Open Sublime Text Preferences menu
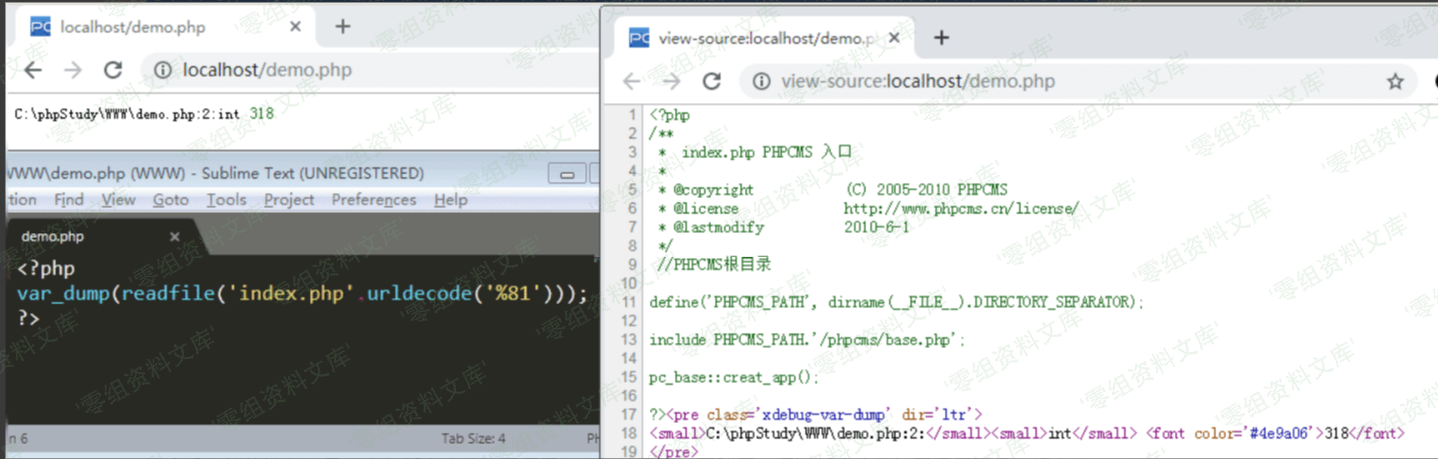The height and width of the screenshot is (459, 1438). click(x=373, y=200)
